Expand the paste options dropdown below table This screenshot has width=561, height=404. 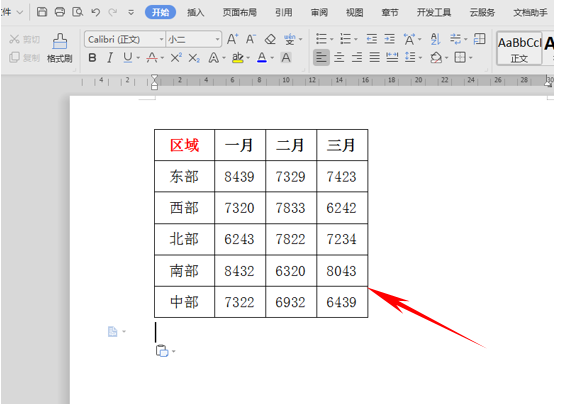click(174, 351)
